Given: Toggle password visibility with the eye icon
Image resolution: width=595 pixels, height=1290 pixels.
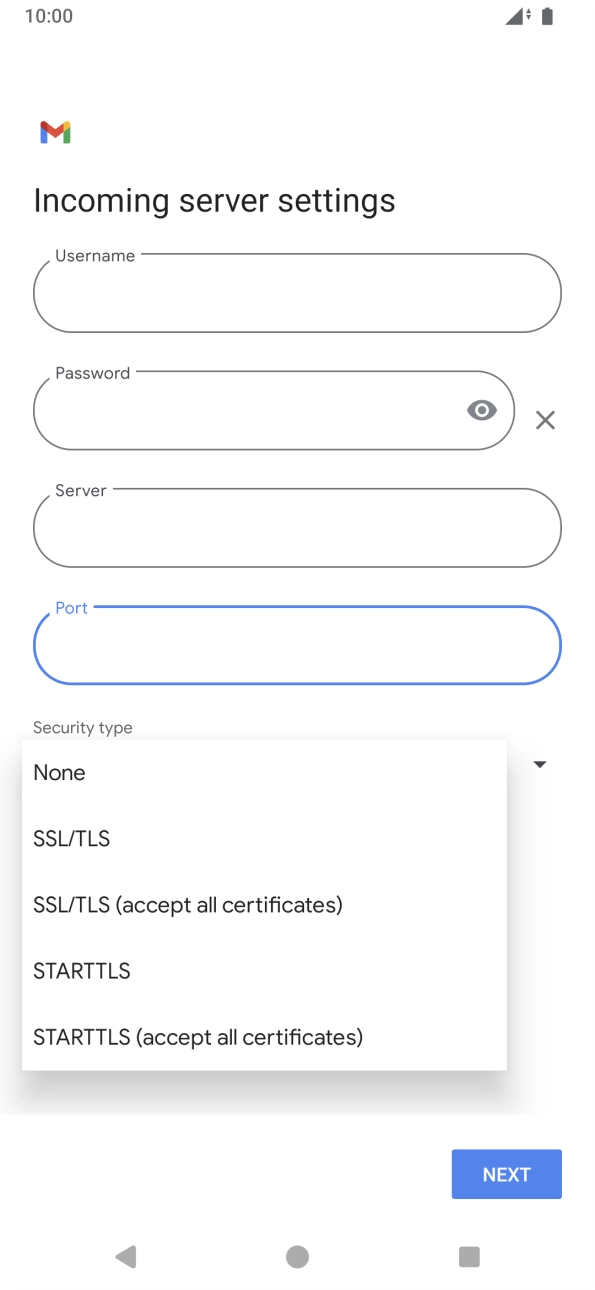Looking at the screenshot, I should 483,410.
